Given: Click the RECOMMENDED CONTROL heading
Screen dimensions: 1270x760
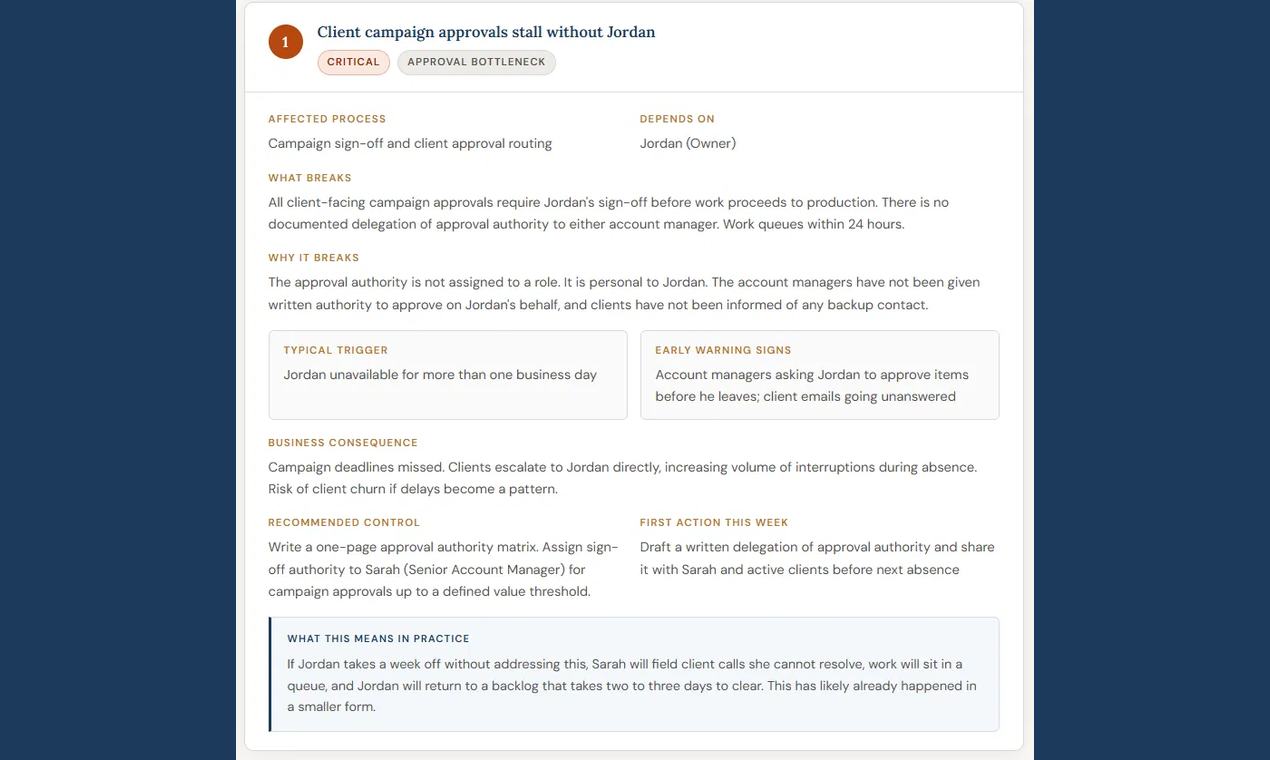Looking at the screenshot, I should (344, 523).
